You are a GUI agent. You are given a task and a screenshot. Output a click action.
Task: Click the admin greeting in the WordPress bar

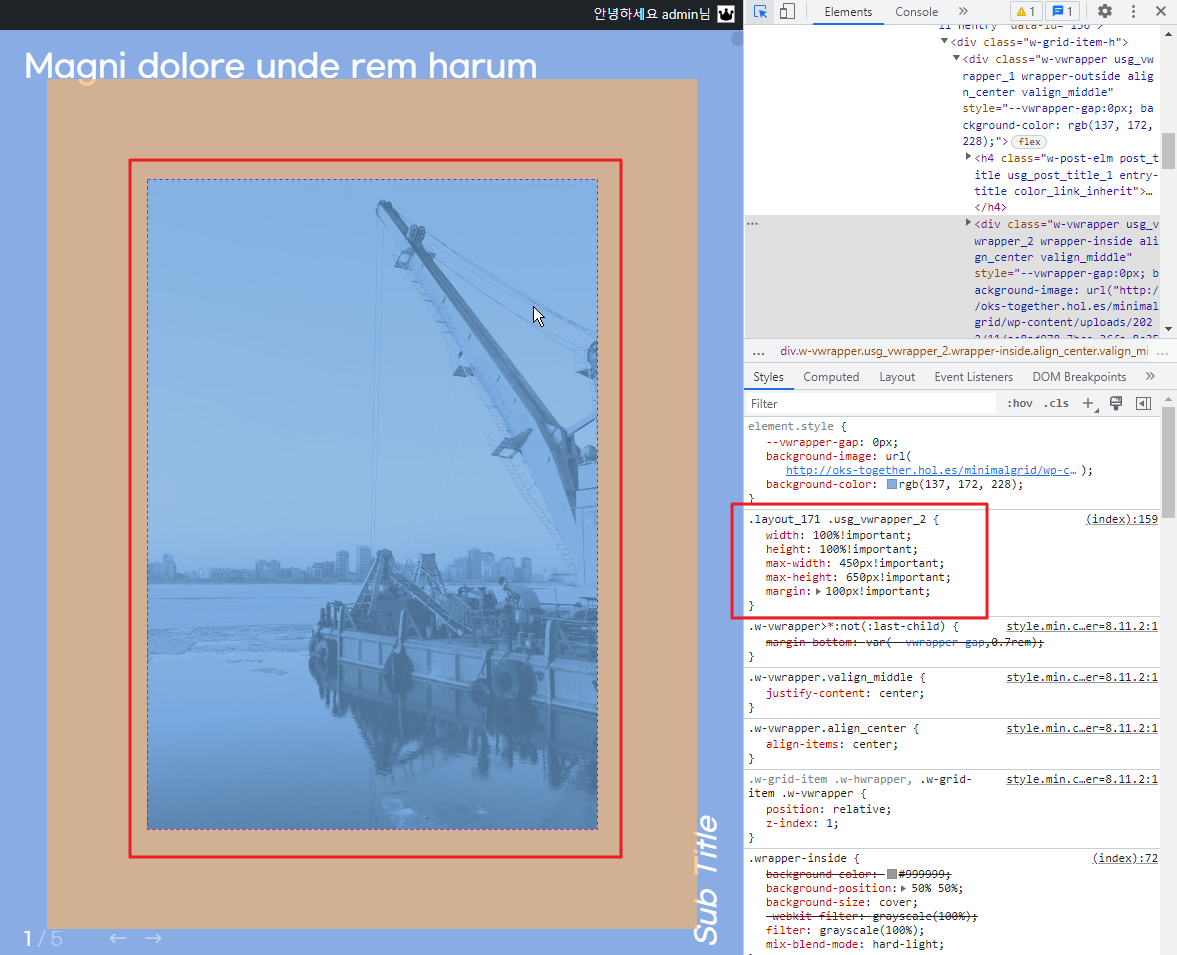click(x=652, y=14)
